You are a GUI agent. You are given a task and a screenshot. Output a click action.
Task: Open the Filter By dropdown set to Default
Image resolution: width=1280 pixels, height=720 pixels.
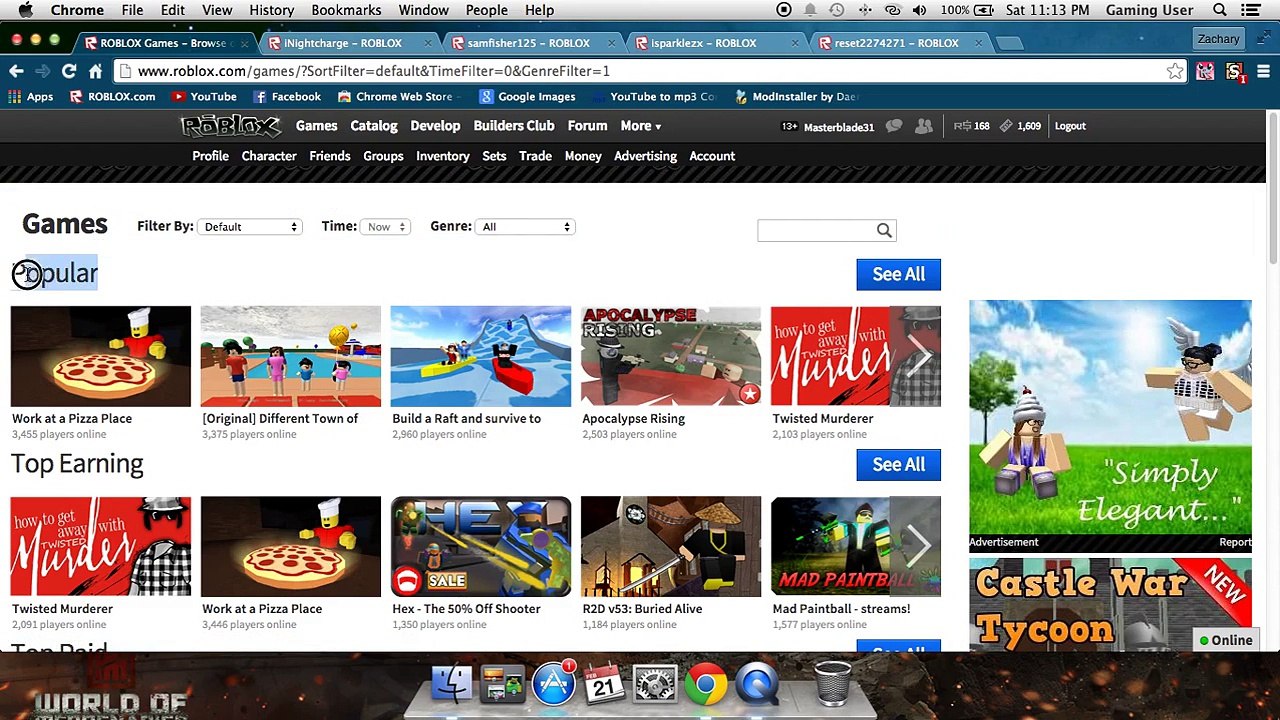click(x=250, y=227)
